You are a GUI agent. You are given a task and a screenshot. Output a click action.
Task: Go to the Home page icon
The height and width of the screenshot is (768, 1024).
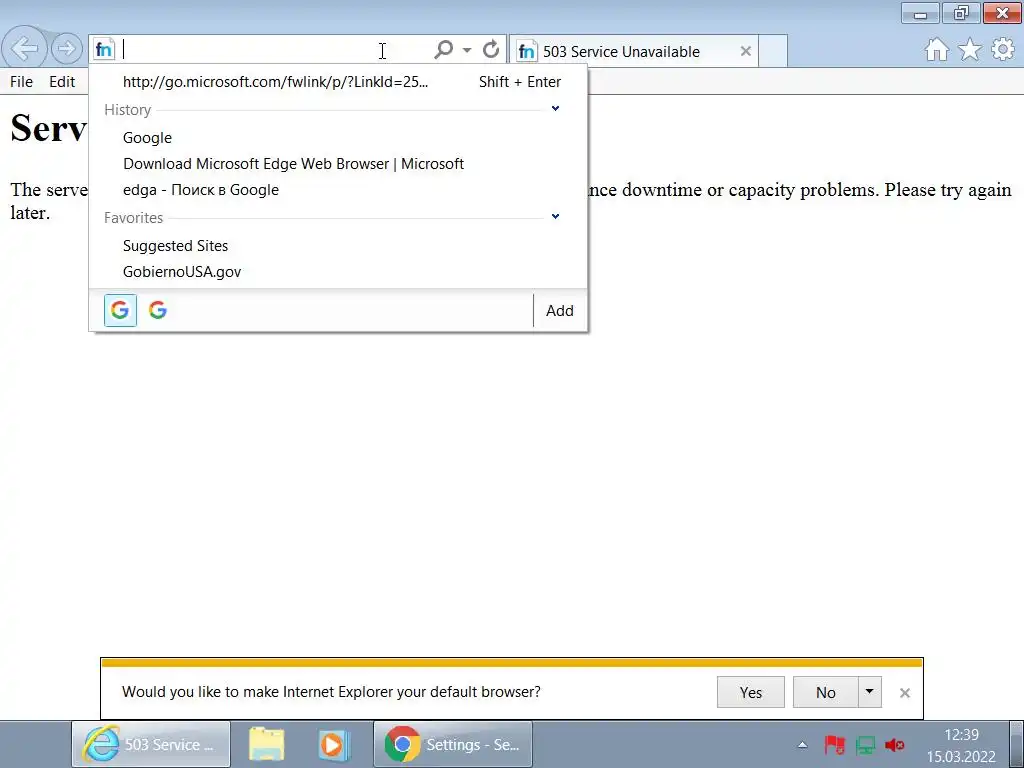pos(936,50)
